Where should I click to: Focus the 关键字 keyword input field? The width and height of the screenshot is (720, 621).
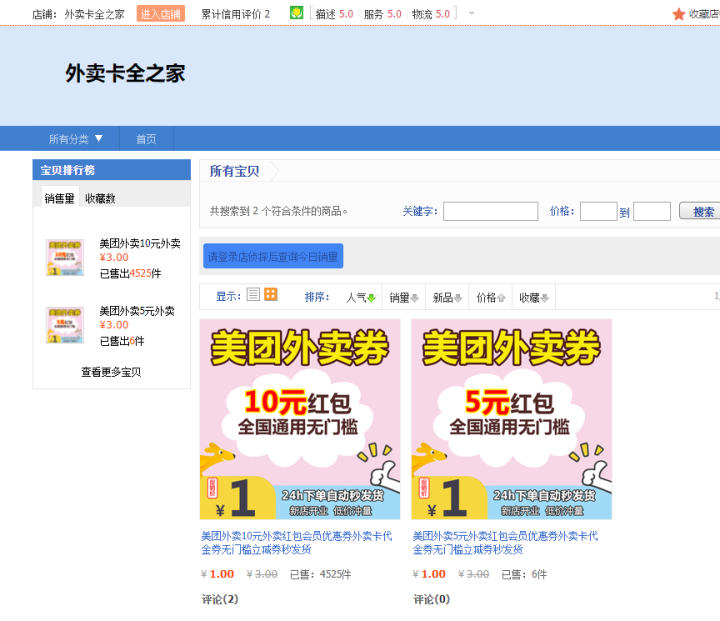(490, 211)
